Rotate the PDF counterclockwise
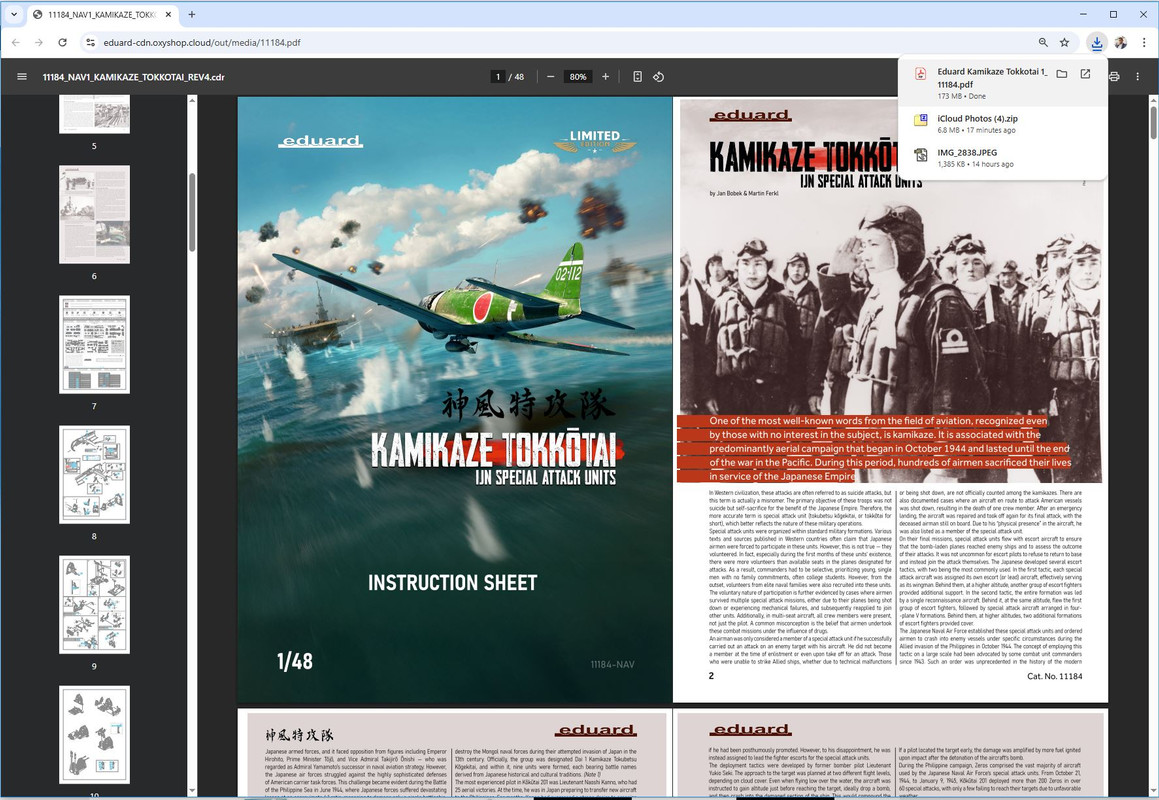The image size is (1159, 800). pos(659,76)
